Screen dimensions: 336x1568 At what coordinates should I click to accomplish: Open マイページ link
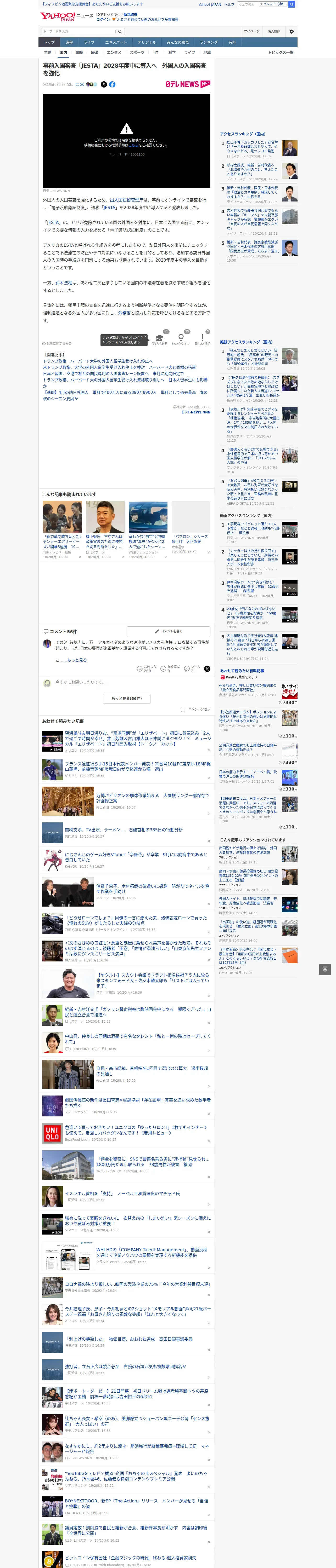coord(251,32)
